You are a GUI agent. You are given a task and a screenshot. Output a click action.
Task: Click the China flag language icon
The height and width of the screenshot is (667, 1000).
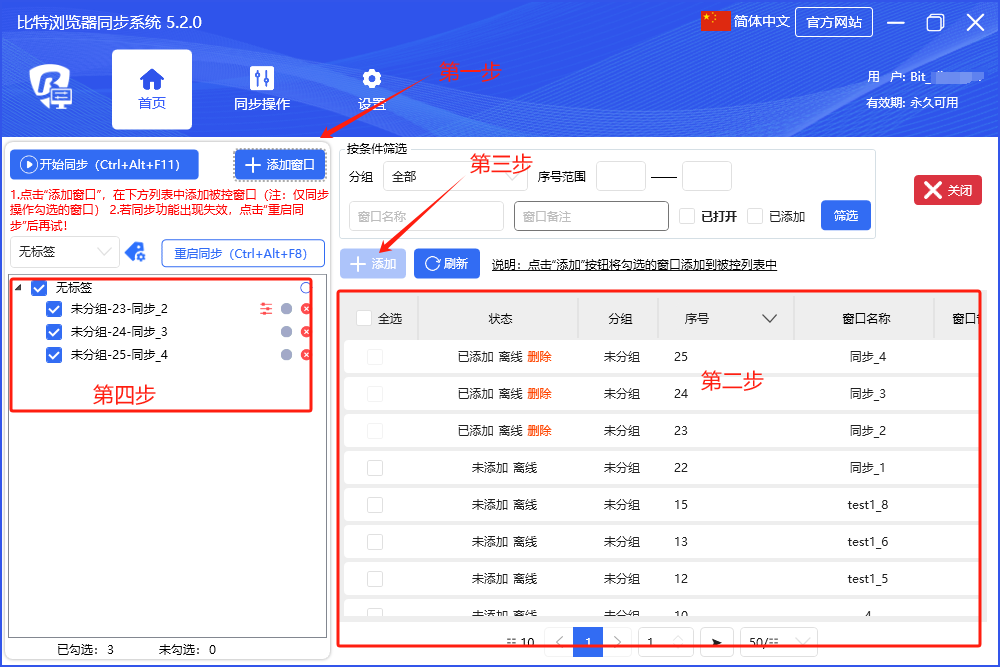pos(716,21)
